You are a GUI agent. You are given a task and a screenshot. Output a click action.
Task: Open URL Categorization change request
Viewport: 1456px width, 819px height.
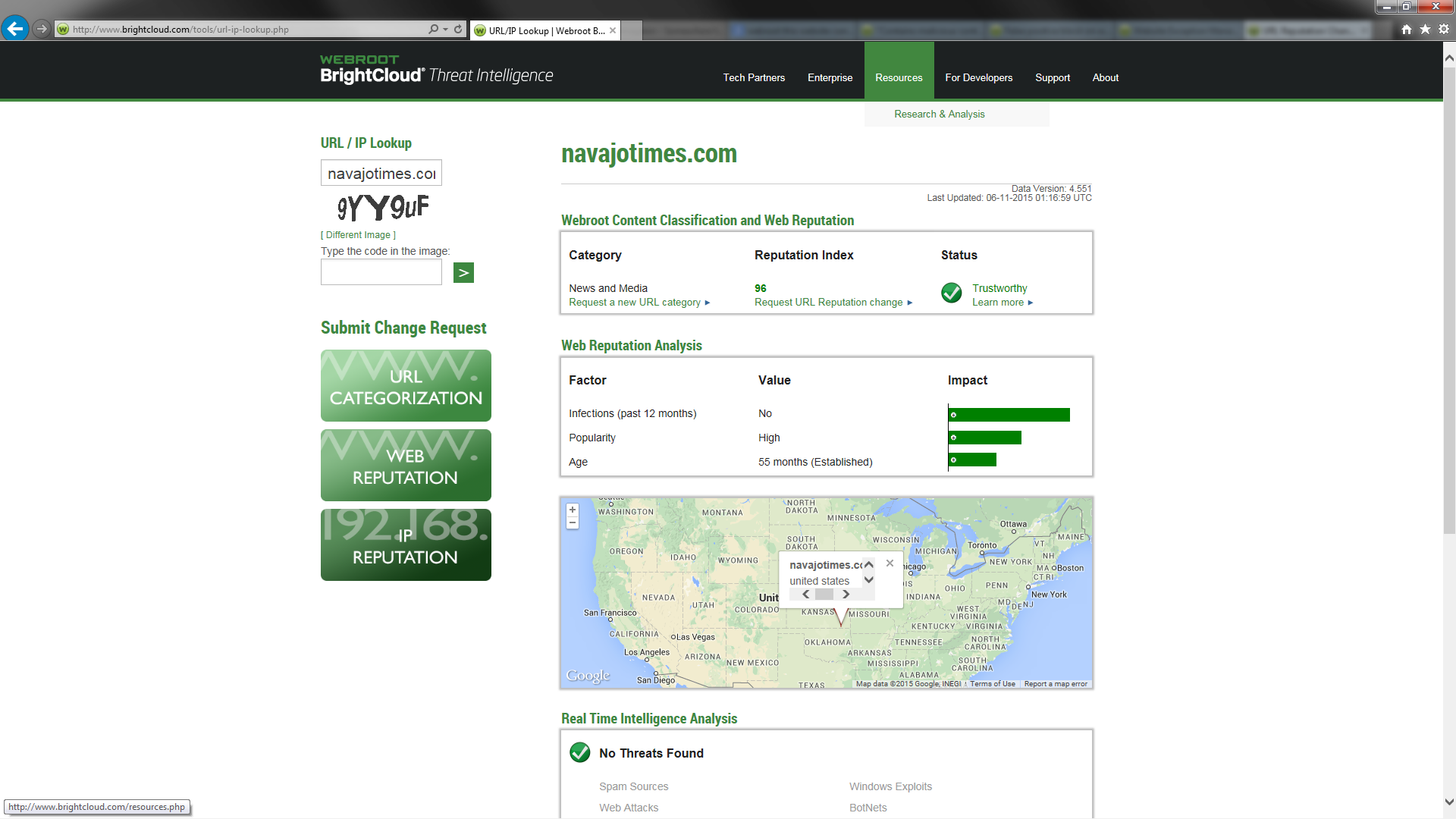tap(406, 385)
